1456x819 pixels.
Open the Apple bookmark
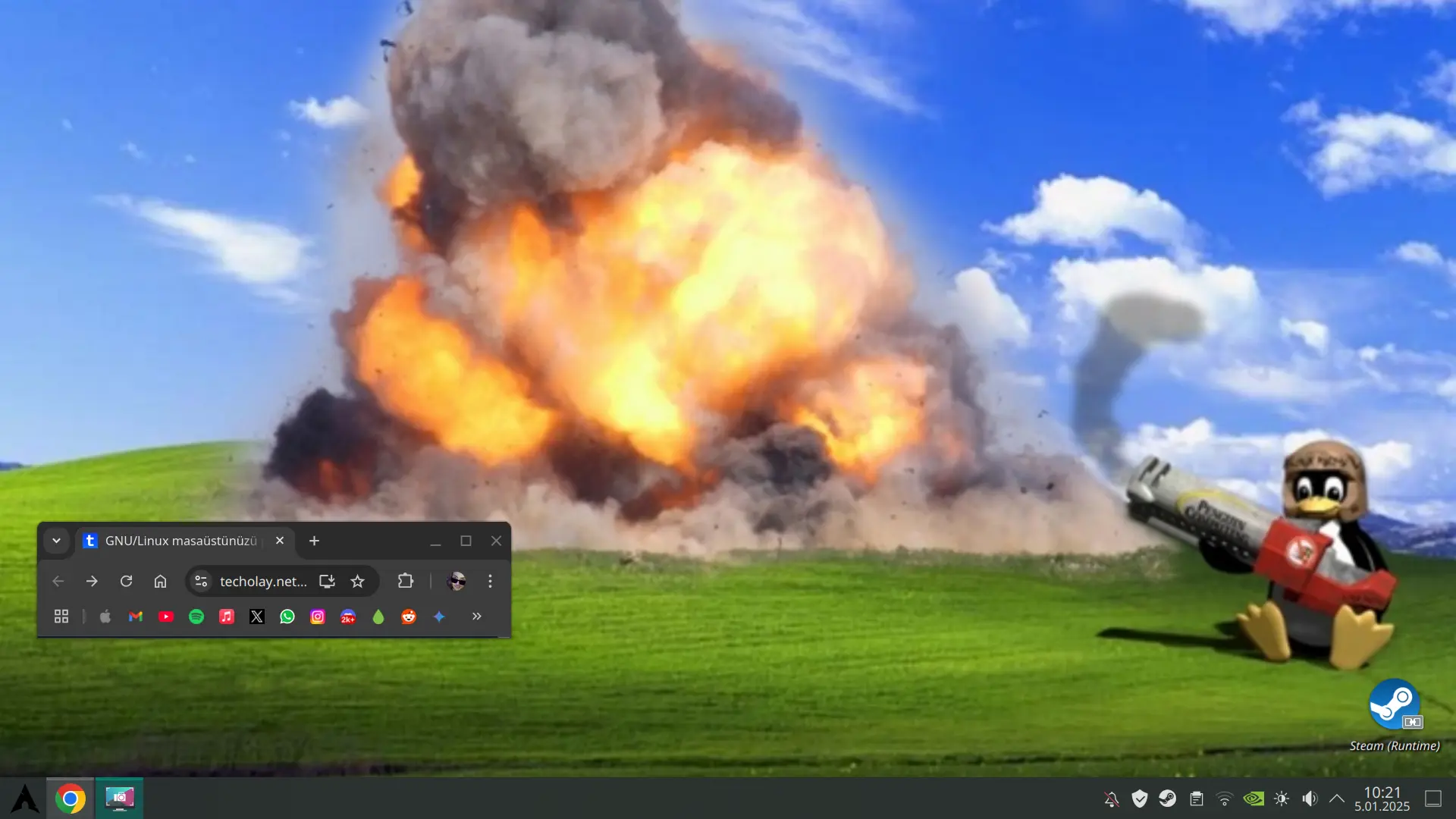tap(105, 617)
